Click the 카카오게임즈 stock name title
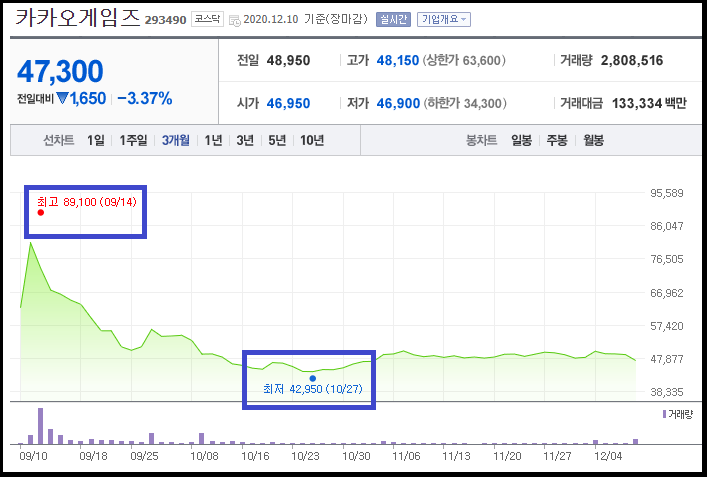The width and height of the screenshot is (707, 478). pos(78,18)
